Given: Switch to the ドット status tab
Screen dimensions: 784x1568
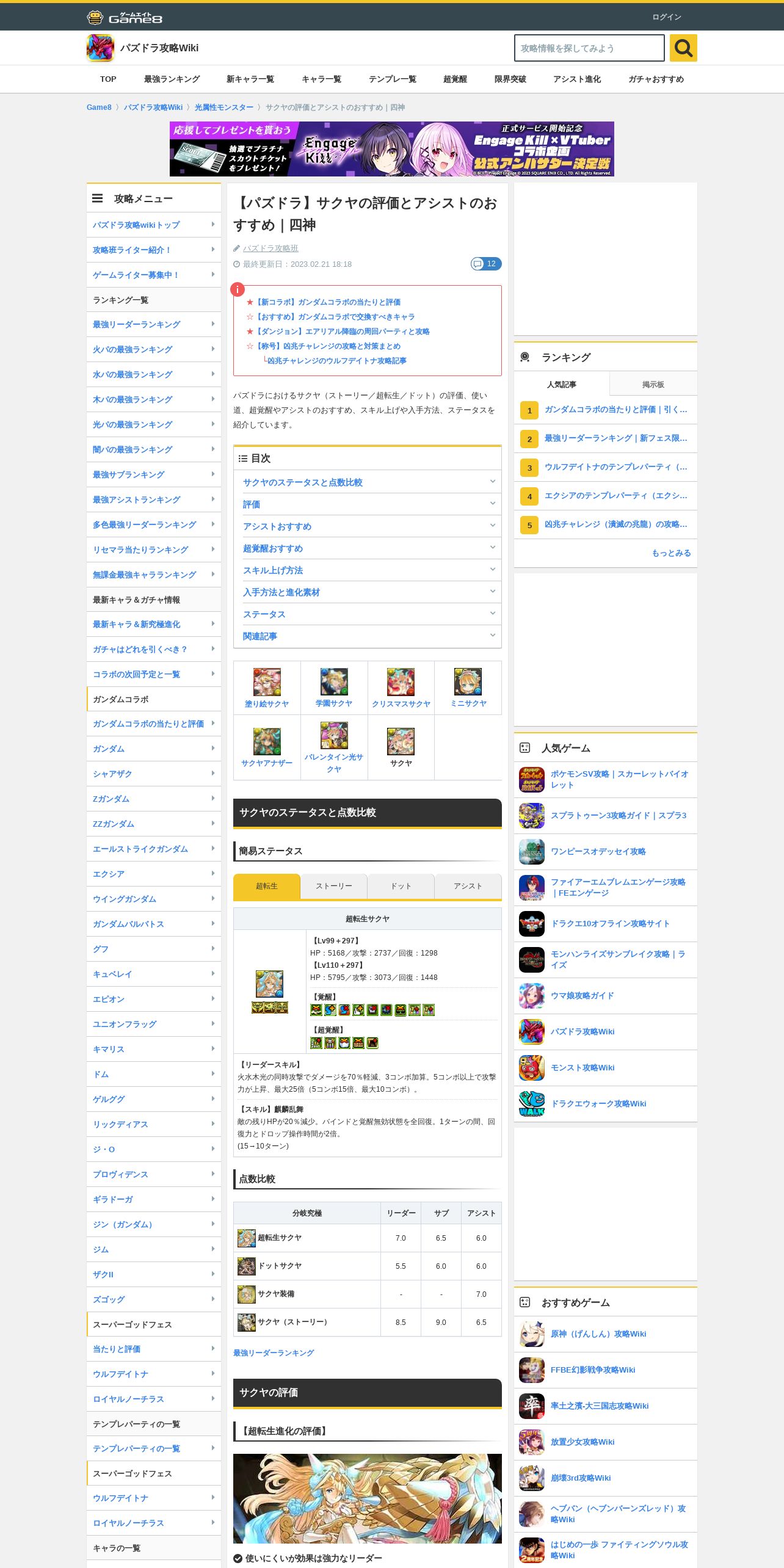Looking at the screenshot, I should point(401,886).
